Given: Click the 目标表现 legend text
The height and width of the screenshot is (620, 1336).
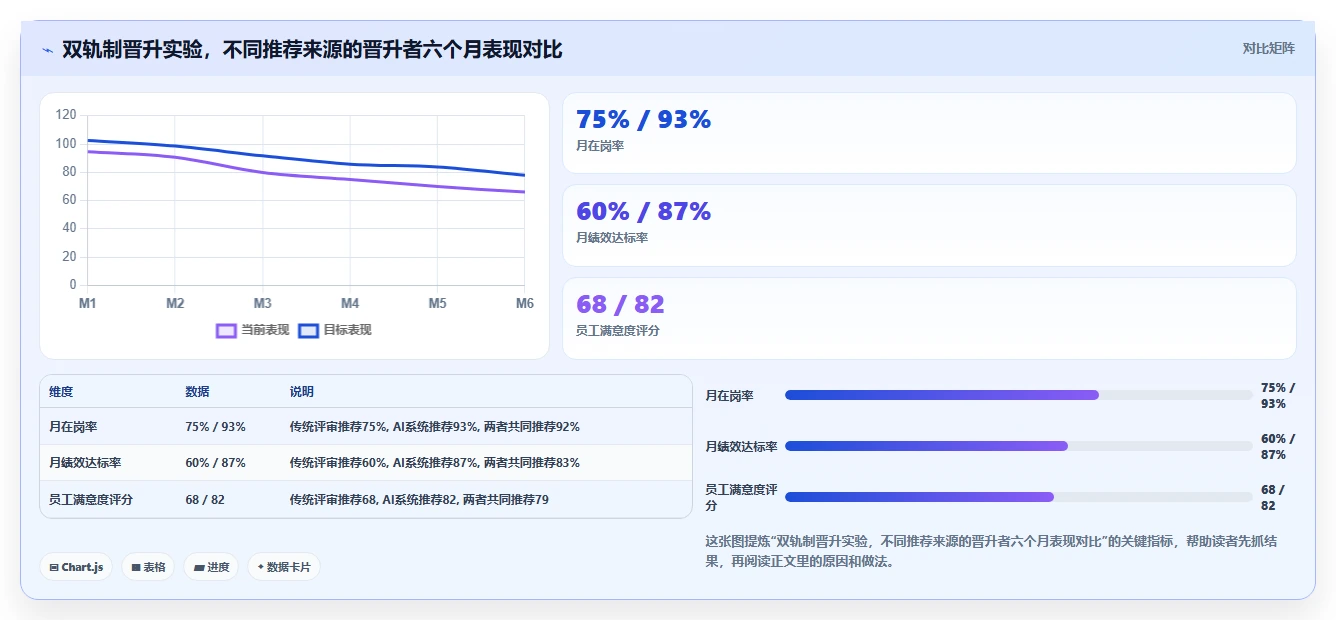Looking at the screenshot, I should tap(347, 331).
